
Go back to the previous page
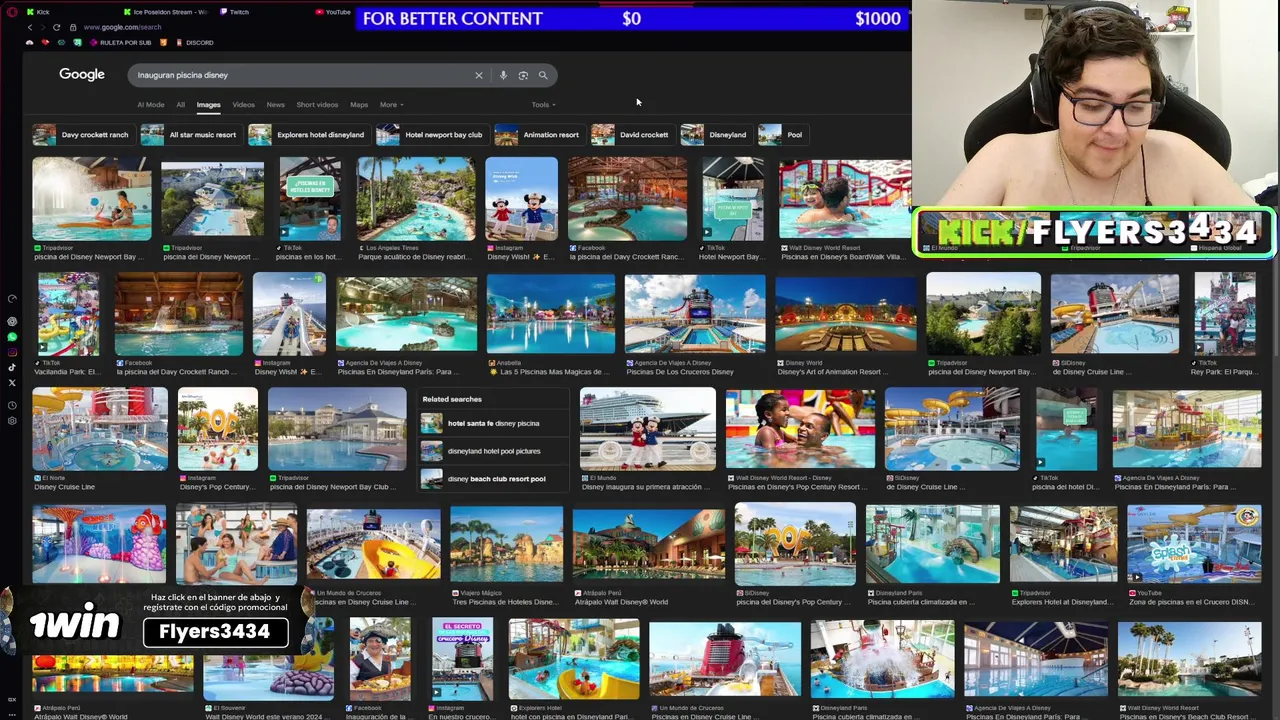(x=29, y=27)
